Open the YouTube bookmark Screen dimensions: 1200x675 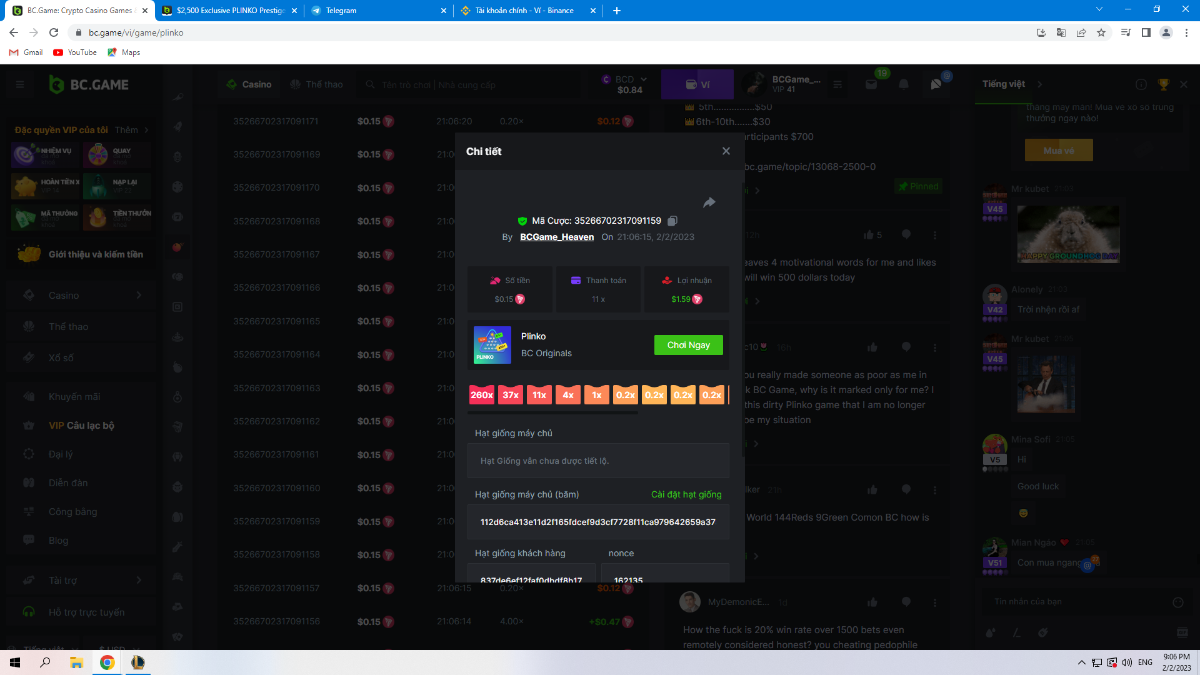[75, 52]
